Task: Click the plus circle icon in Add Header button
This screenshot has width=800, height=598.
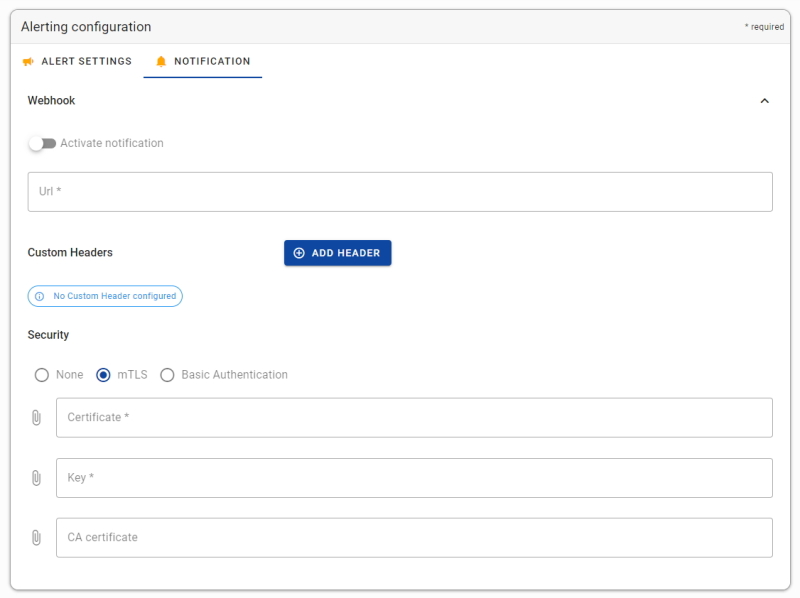Action: tap(299, 253)
